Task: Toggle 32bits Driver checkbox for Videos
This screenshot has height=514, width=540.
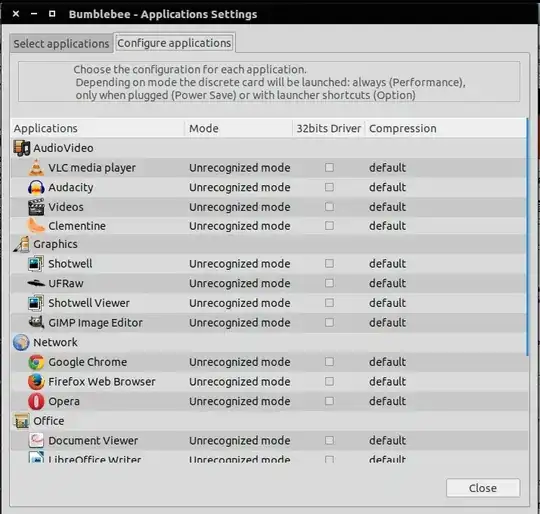Action: point(329,207)
